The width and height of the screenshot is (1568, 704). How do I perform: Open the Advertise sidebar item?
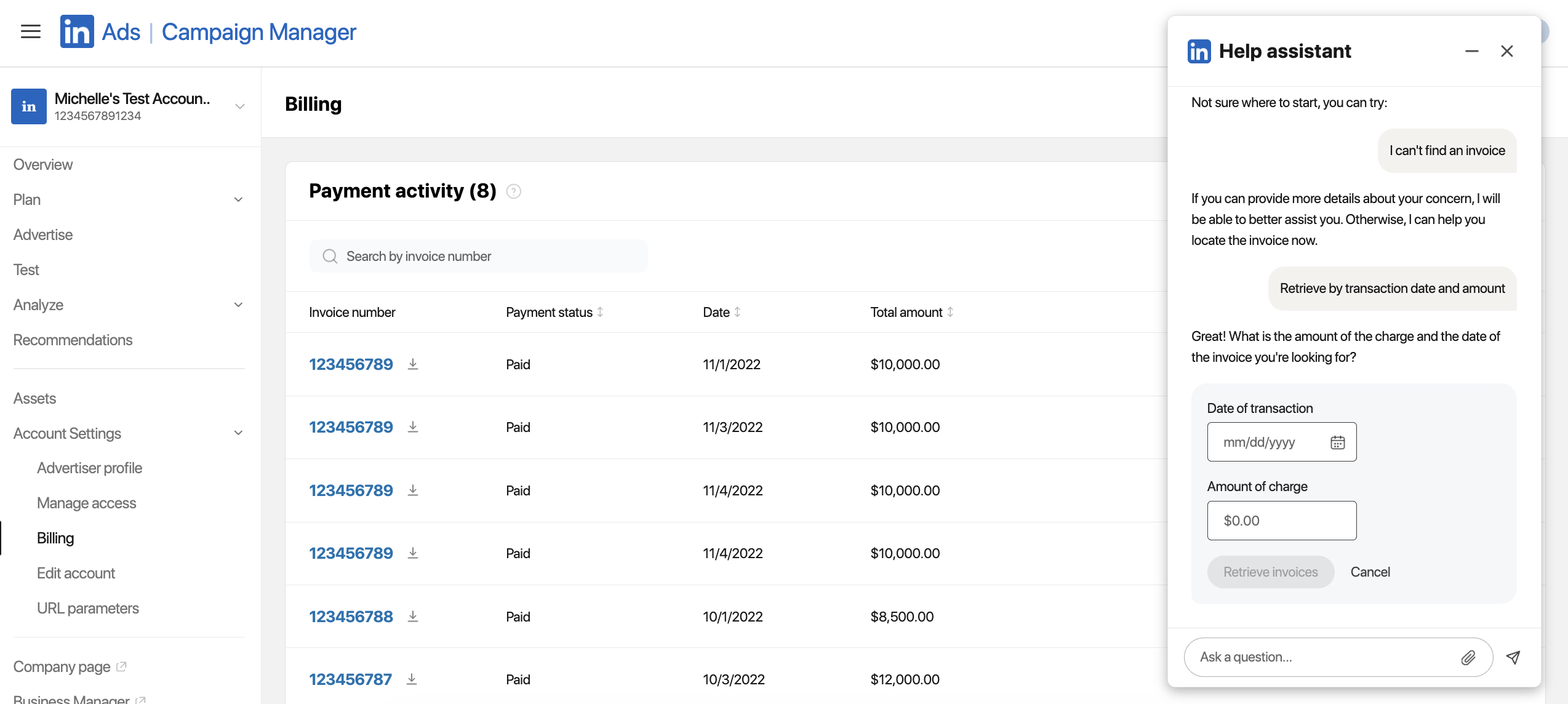click(43, 235)
